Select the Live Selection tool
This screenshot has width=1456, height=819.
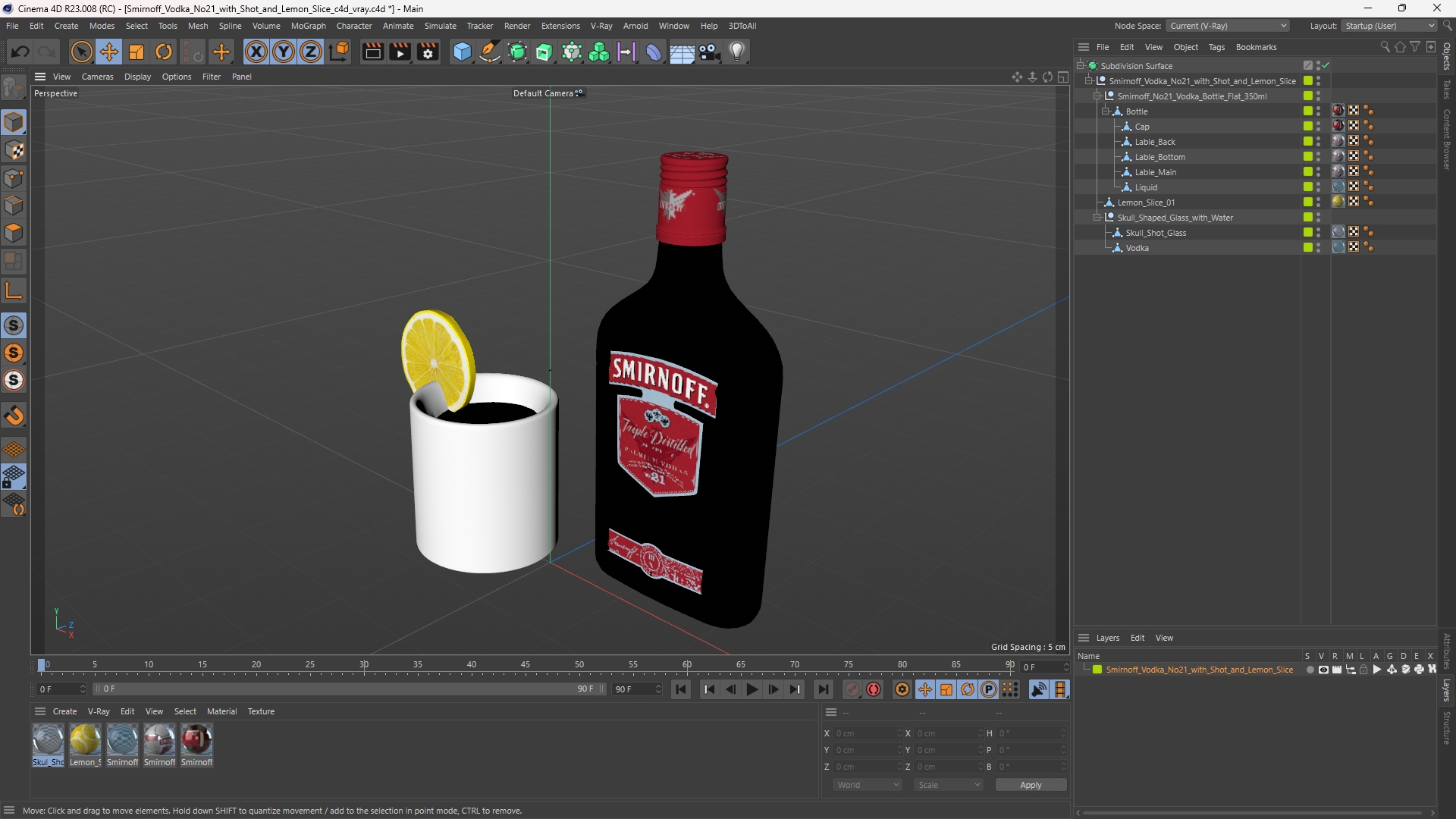[81, 52]
